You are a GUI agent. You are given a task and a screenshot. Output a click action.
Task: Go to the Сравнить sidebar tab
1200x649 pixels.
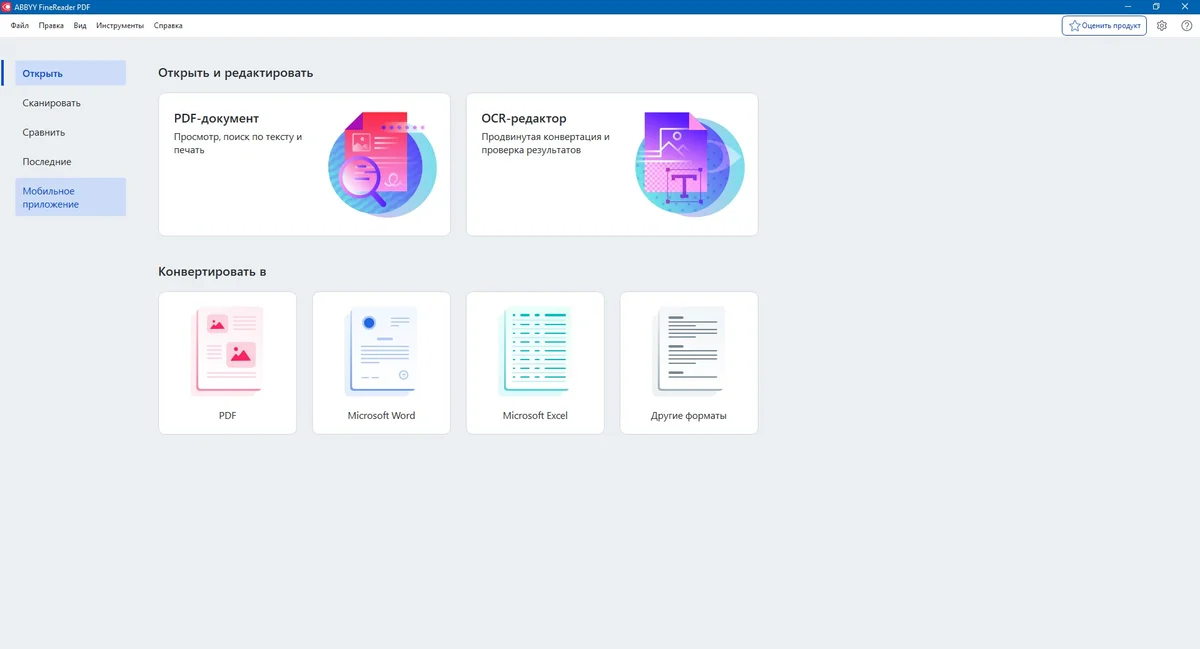(x=70, y=132)
